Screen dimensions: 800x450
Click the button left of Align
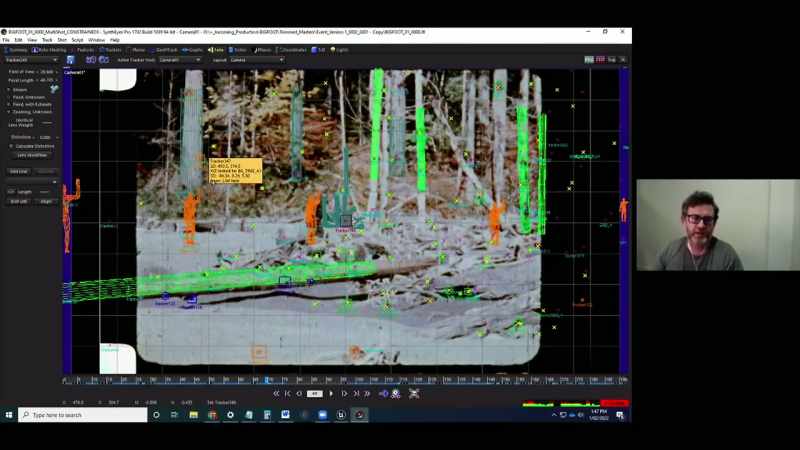tap(19, 202)
